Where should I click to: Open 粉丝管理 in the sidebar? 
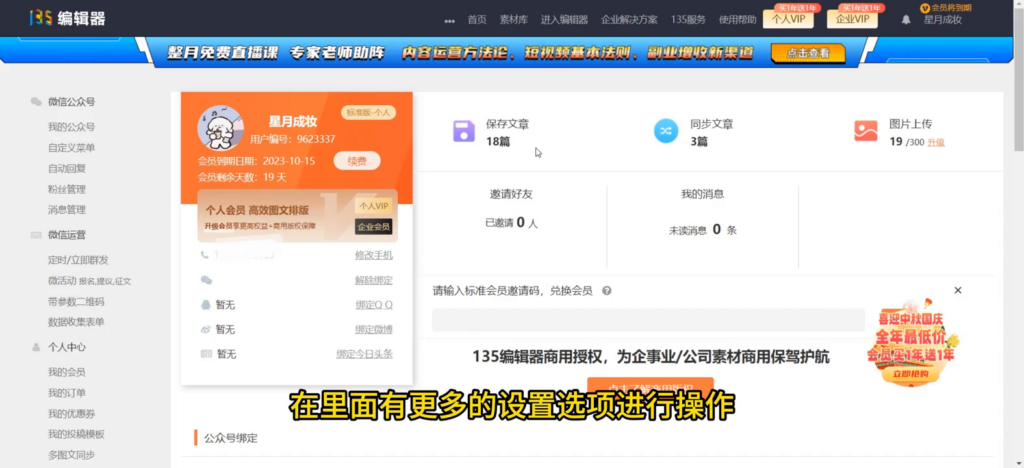(67, 189)
